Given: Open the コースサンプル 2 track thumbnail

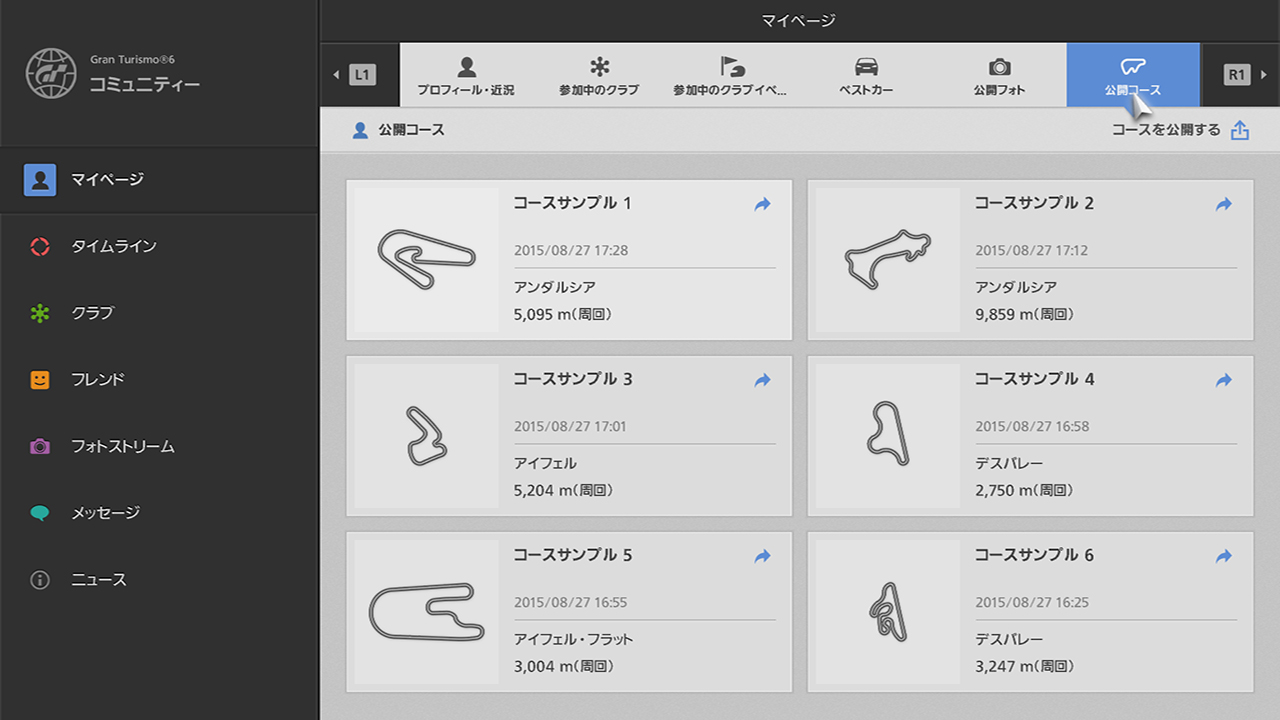Looking at the screenshot, I should point(887,260).
